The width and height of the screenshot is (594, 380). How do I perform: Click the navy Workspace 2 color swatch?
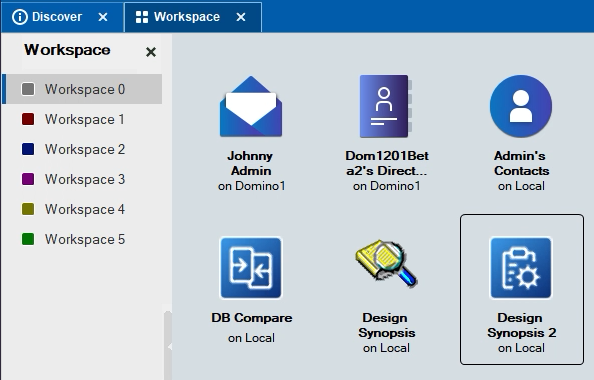point(28,149)
